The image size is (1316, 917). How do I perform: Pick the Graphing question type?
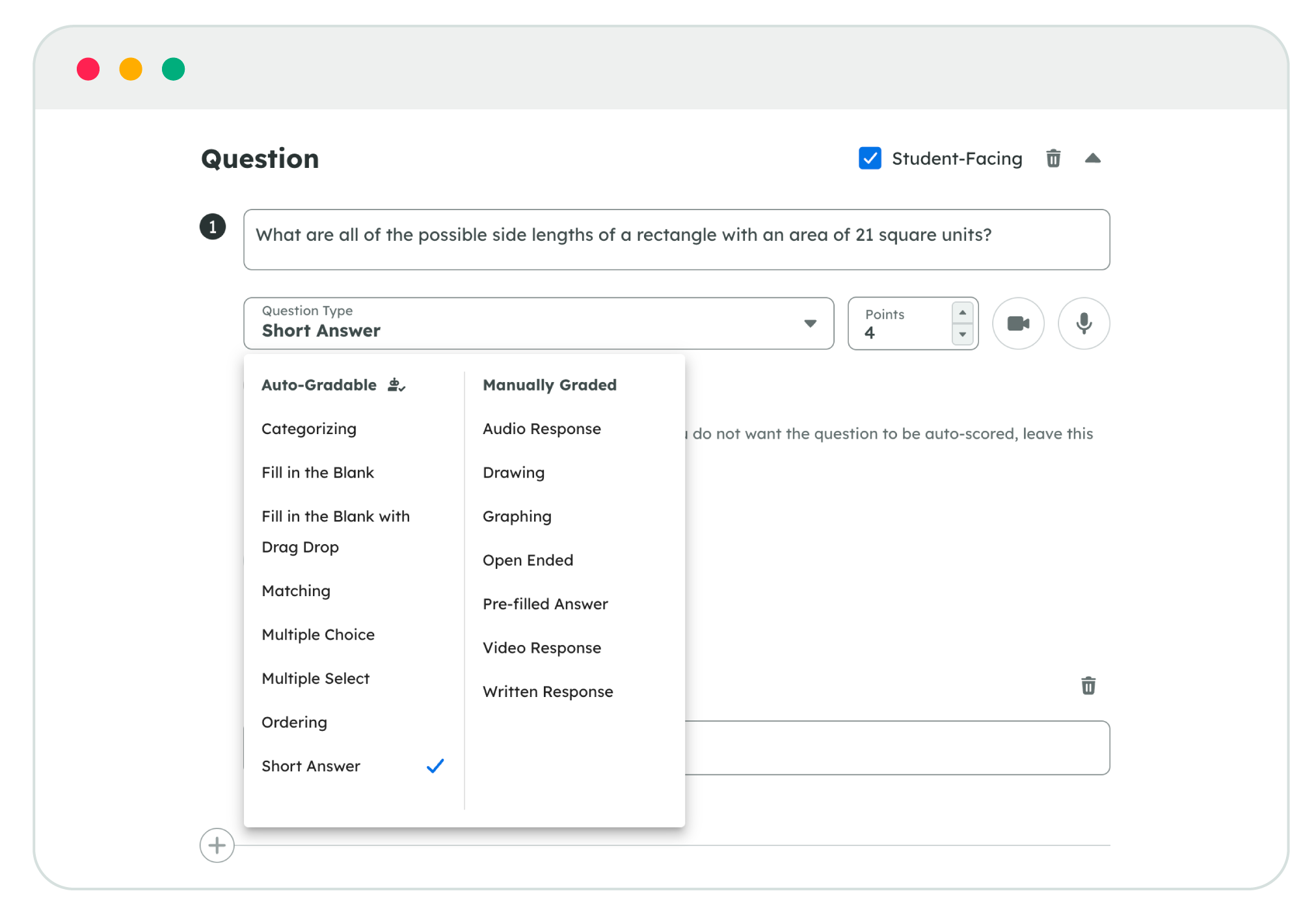(x=517, y=516)
